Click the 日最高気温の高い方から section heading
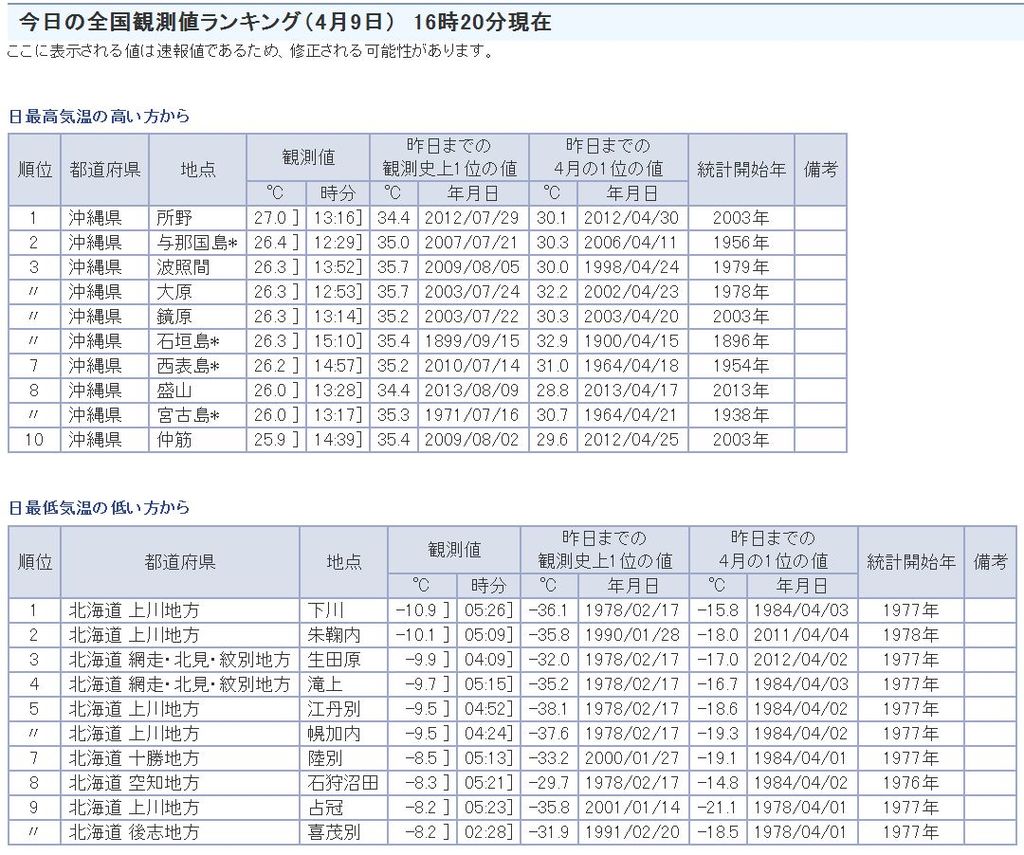Screen dimensions: 1024x855 point(98,116)
